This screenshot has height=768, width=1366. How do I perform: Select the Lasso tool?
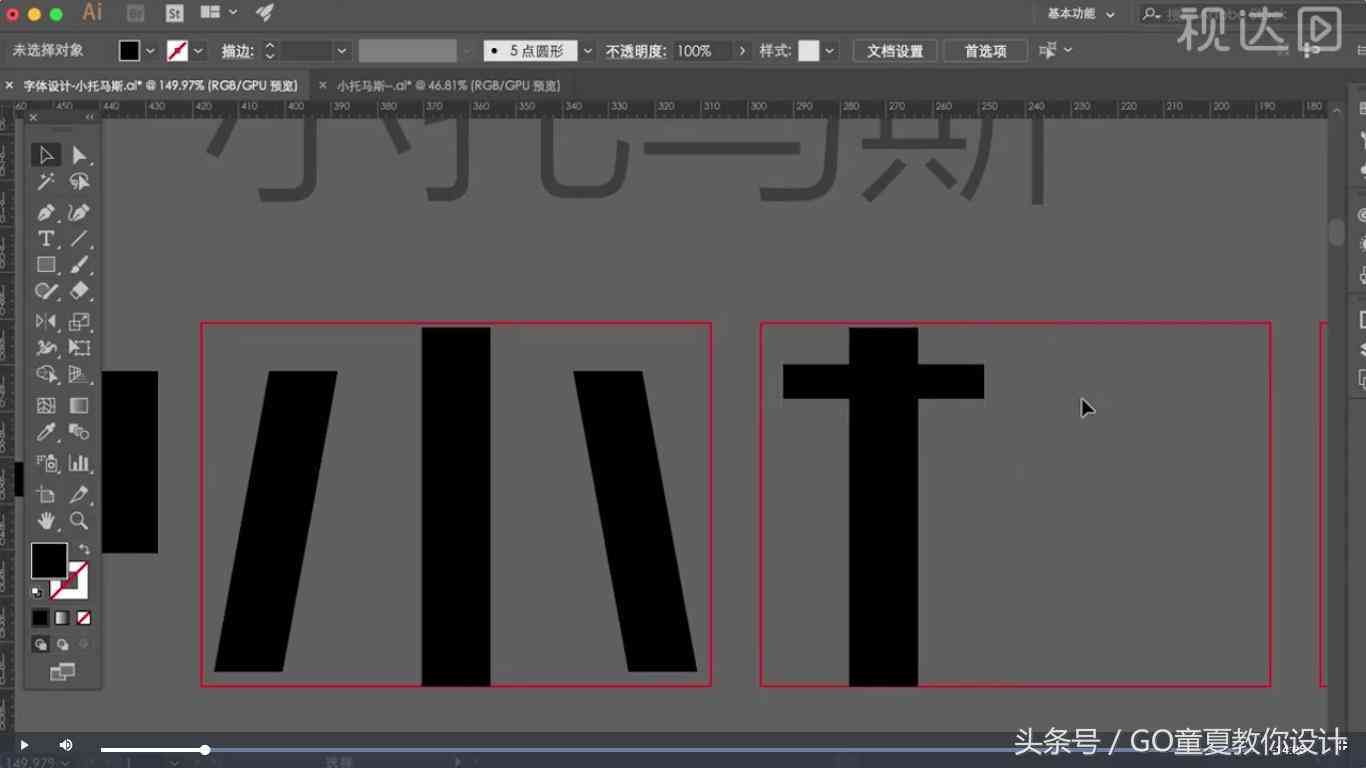pos(79,182)
